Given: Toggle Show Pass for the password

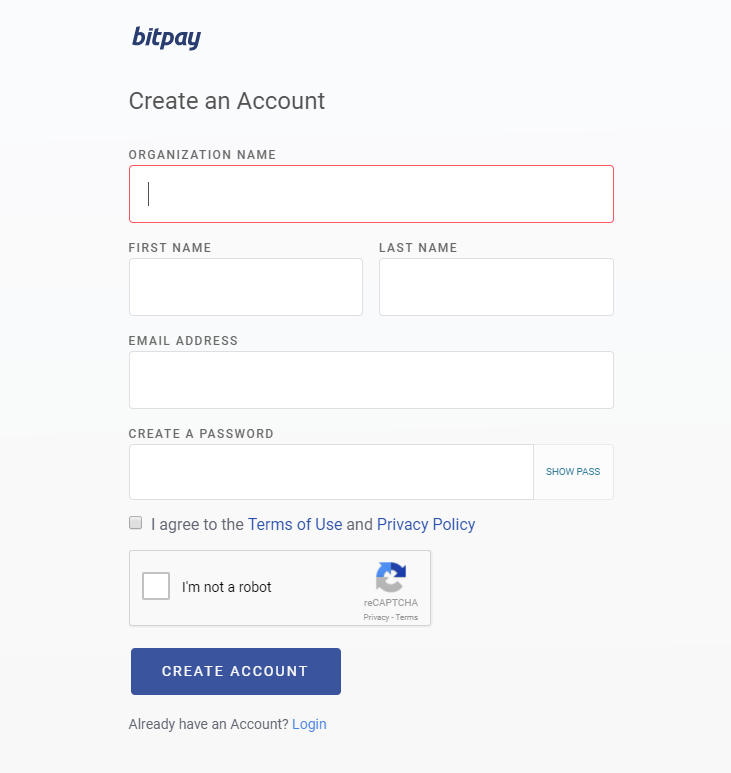Looking at the screenshot, I should 573,472.
